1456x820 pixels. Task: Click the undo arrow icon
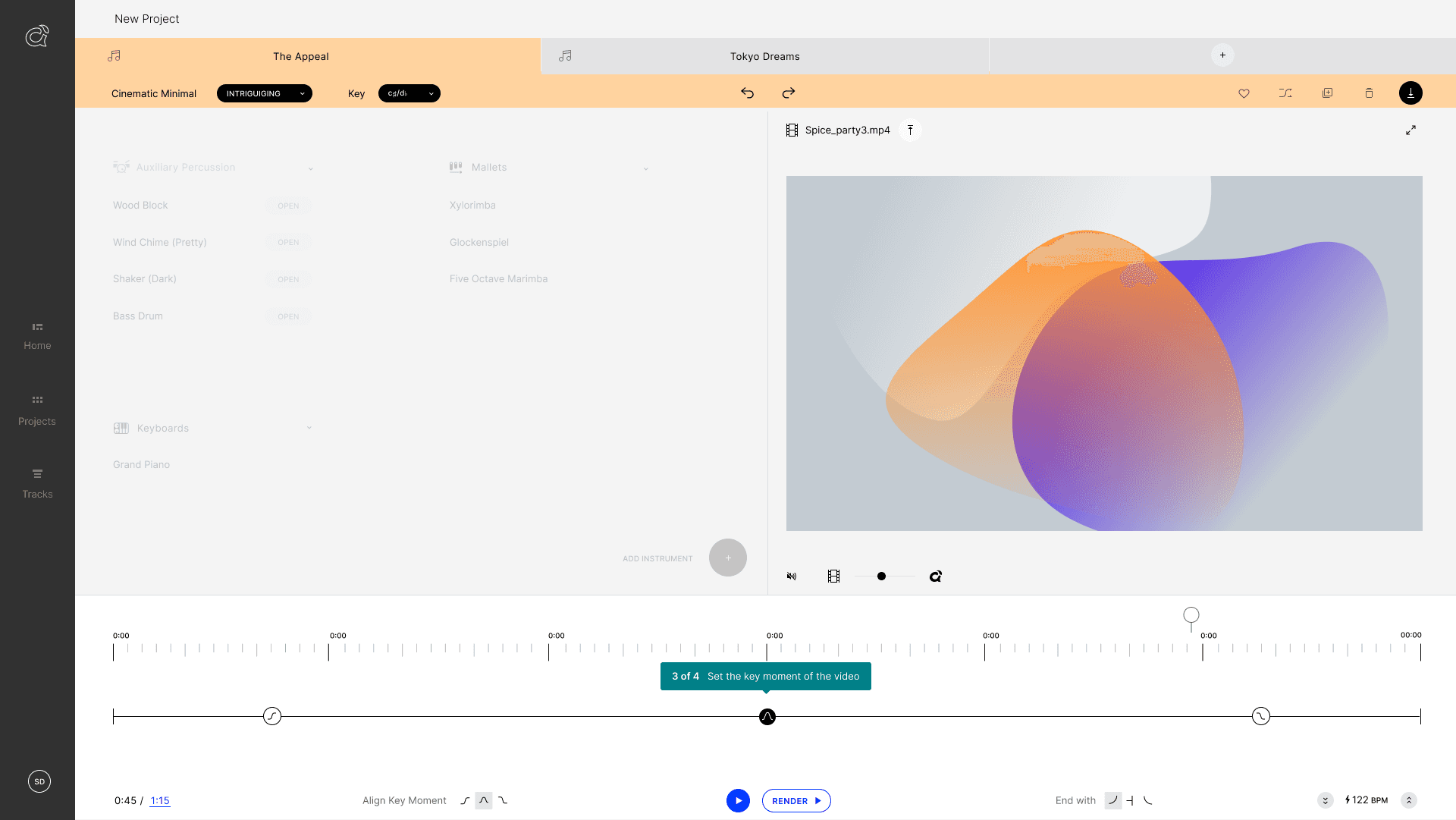[747, 93]
